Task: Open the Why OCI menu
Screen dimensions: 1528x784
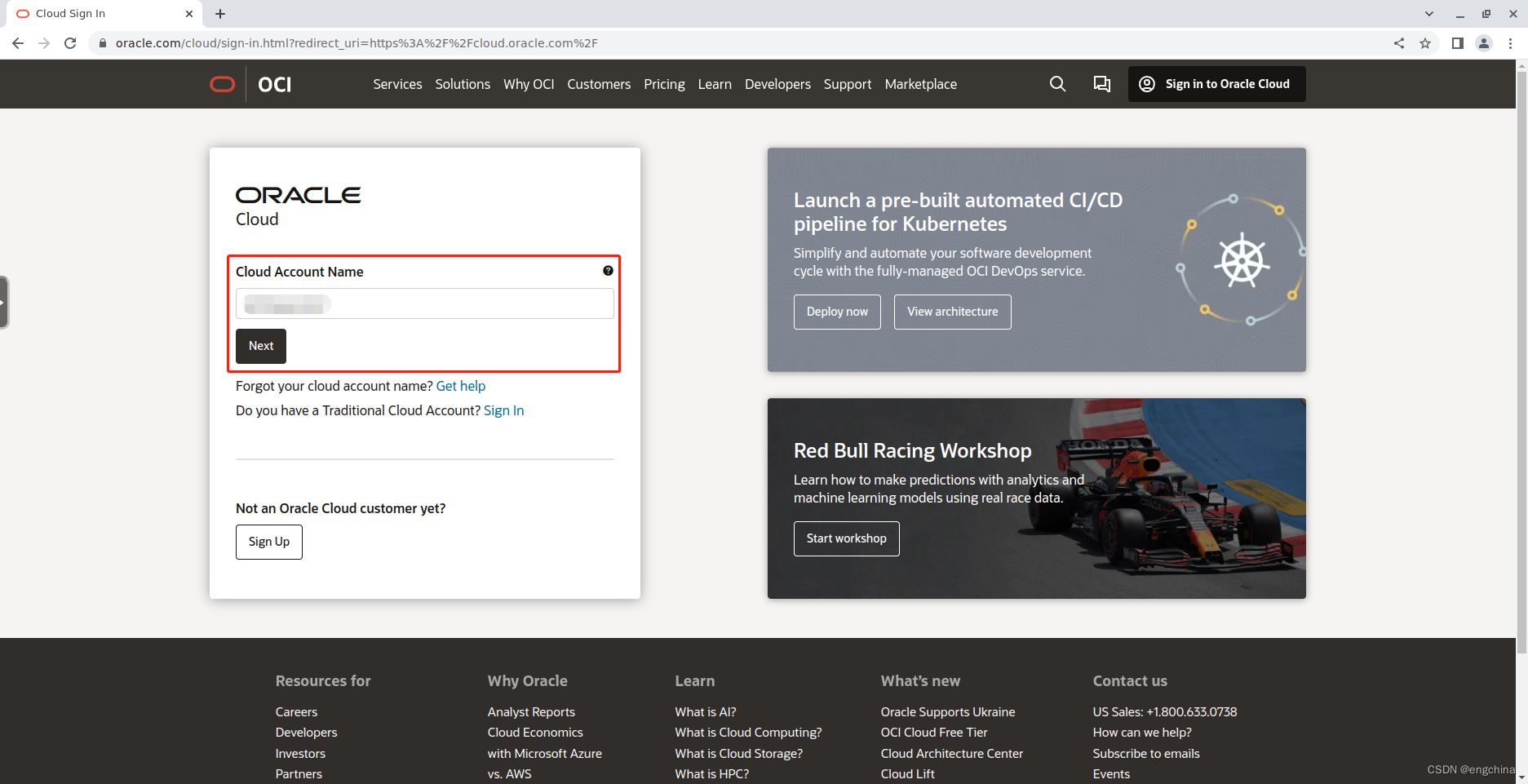Action: pyautogui.click(x=529, y=84)
